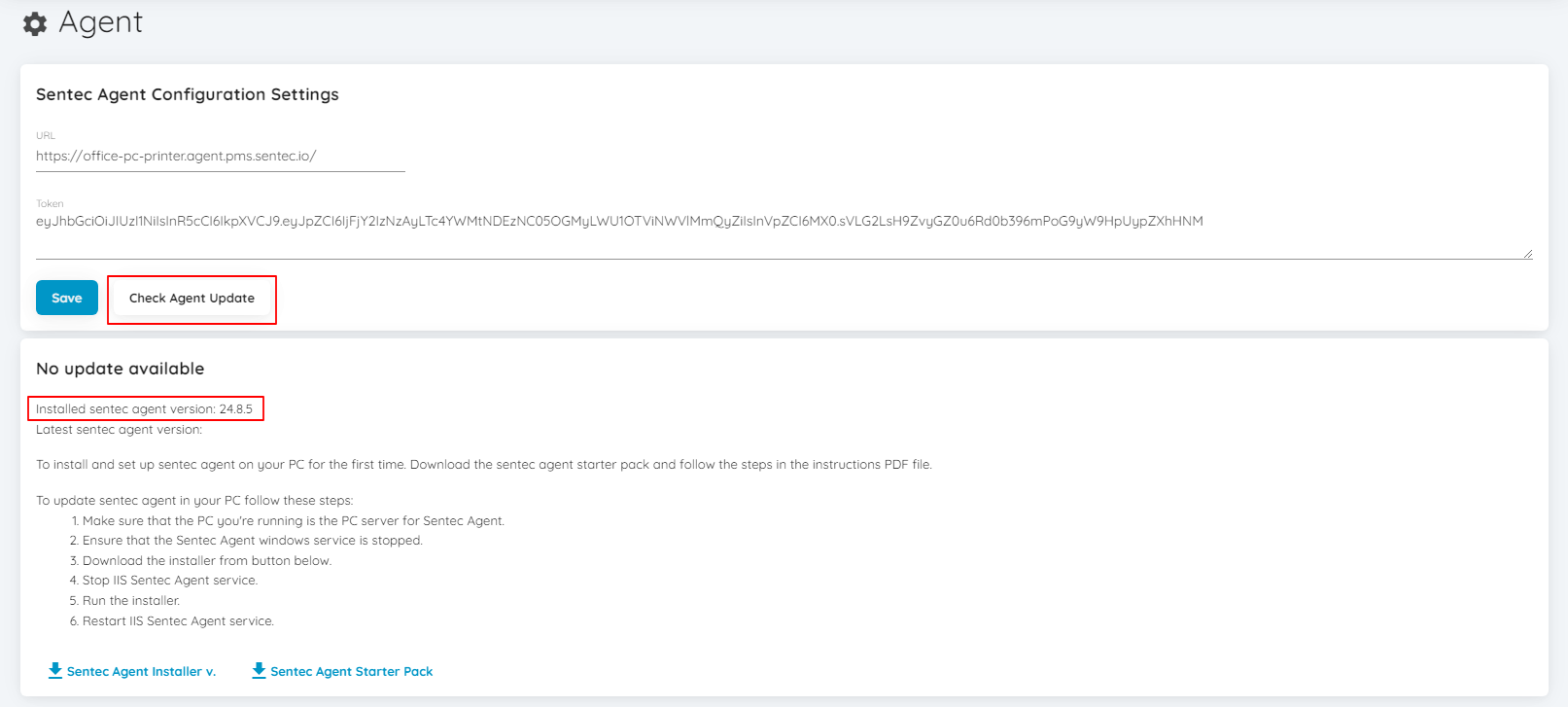1568x707 pixels.
Task: Click inside the Token text area
Action: pos(784,235)
